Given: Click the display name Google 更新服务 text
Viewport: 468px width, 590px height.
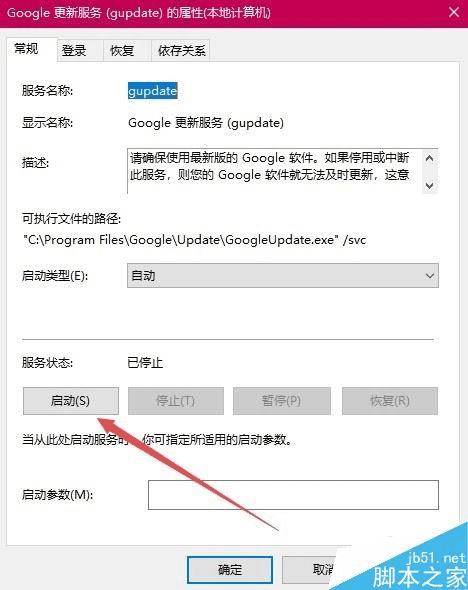Looking at the screenshot, I should [x=206, y=123].
